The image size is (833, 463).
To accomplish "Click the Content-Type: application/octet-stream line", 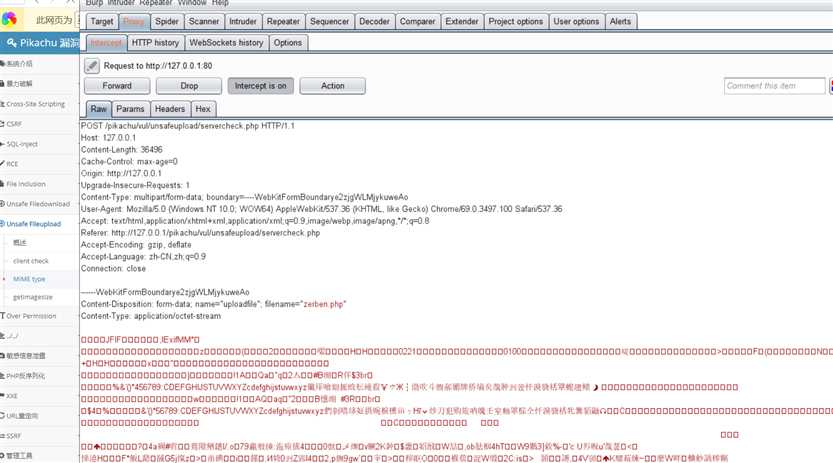I will tap(151, 316).
